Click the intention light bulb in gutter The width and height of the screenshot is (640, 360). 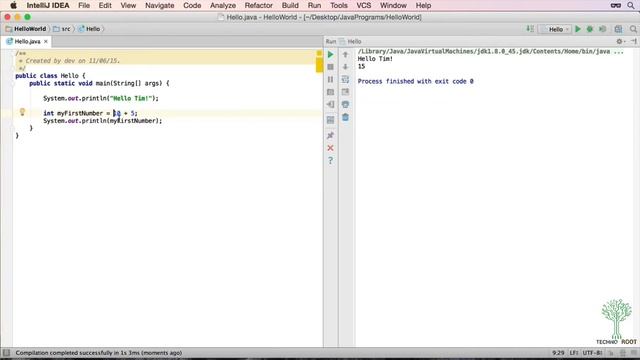click(x=22, y=112)
